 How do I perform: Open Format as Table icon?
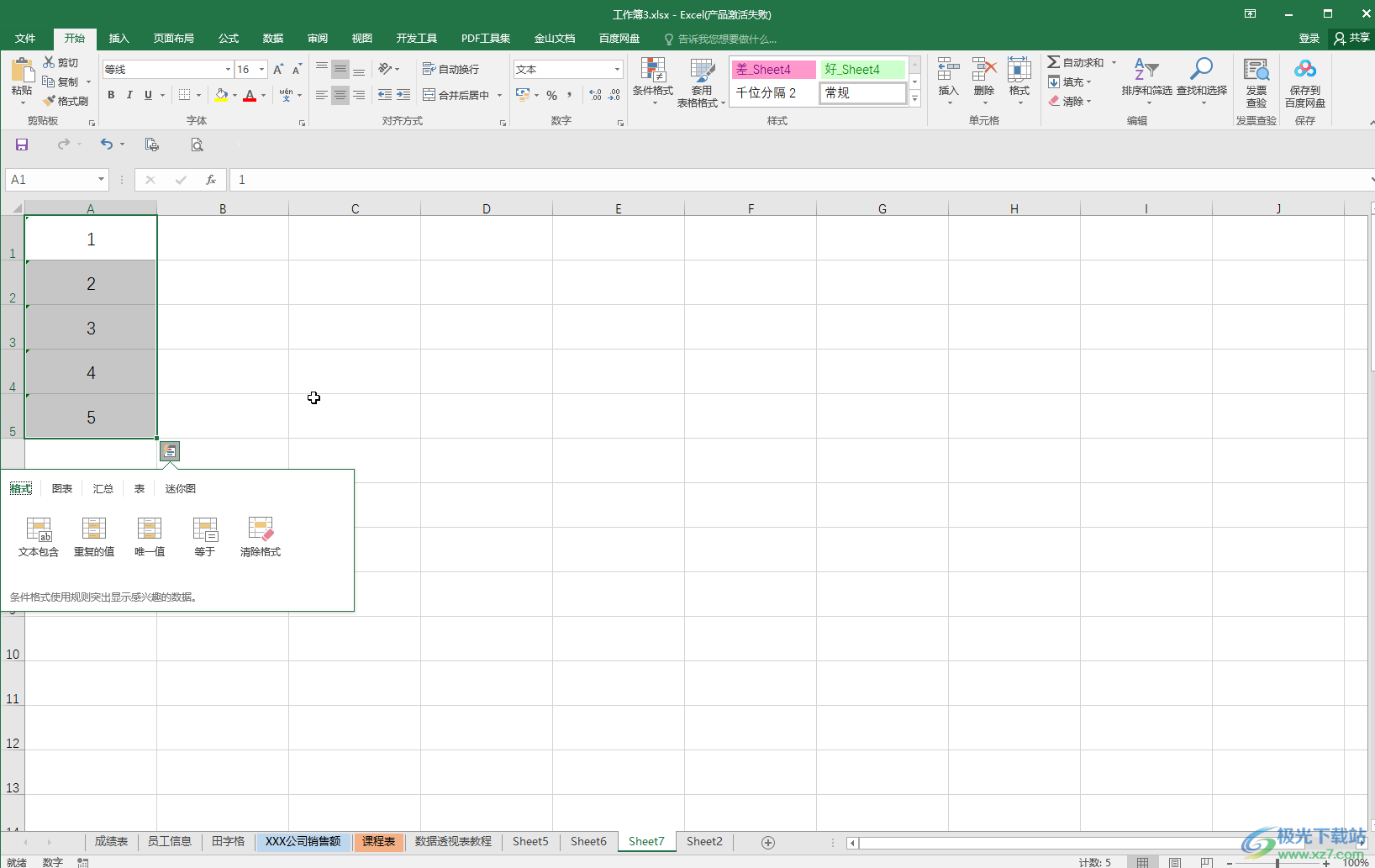click(x=702, y=71)
